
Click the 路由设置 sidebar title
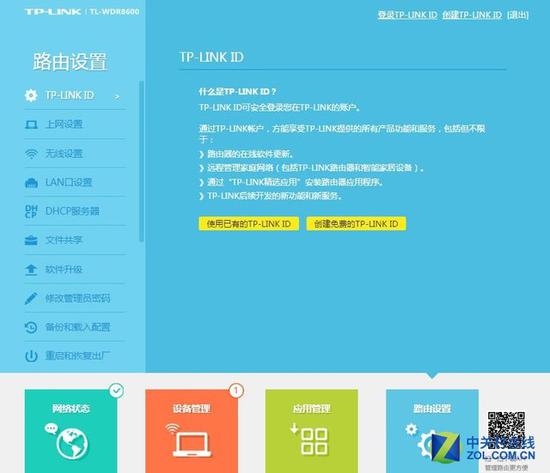(70, 62)
